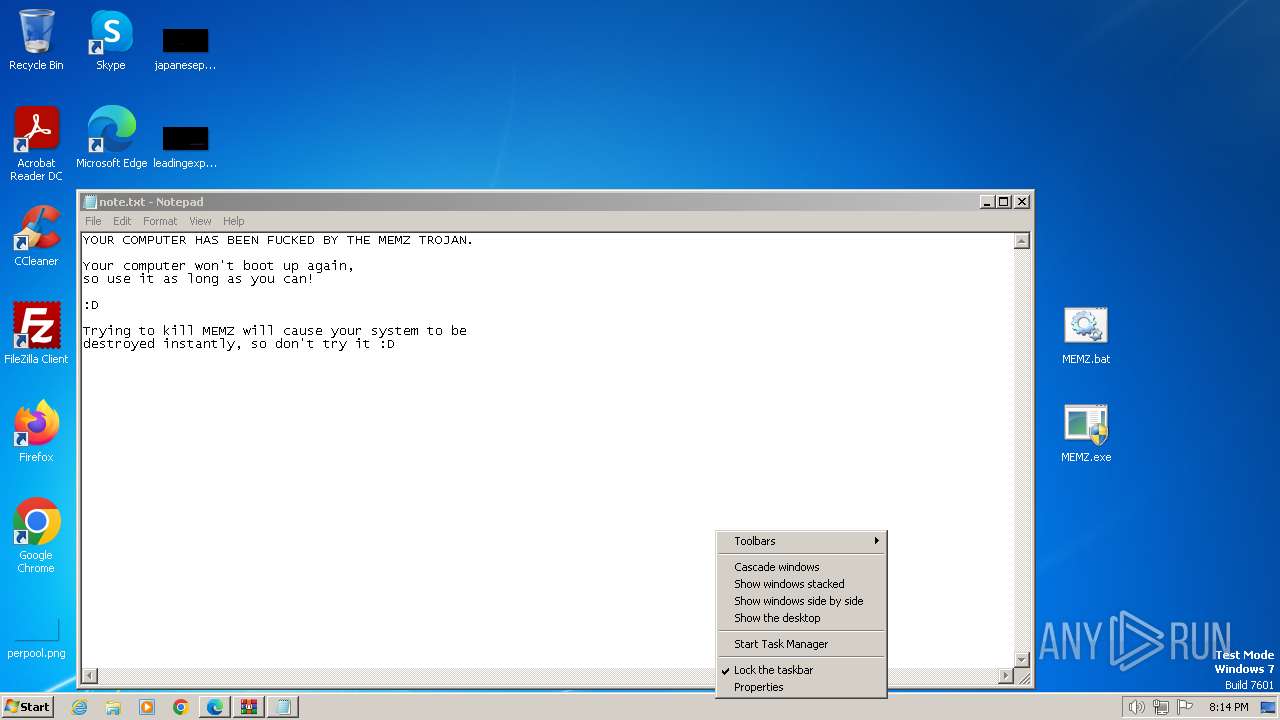The height and width of the screenshot is (720, 1280).
Task: Open Acrobat Reader DC shortcut
Action: coord(36,144)
